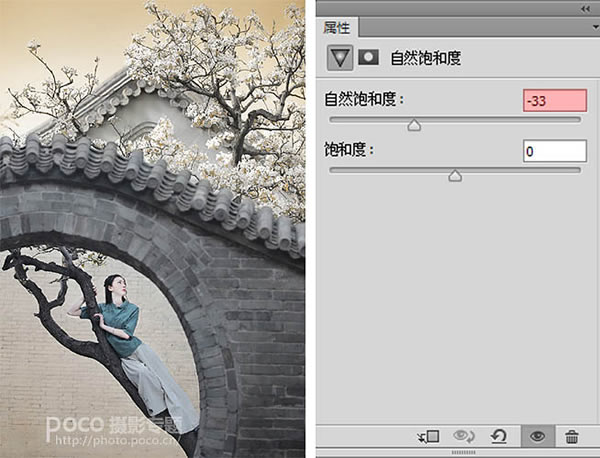The image size is (600, 458).
Task: Click the 自然饱和度 slider handle
Action: pyautogui.click(x=414, y=125)
